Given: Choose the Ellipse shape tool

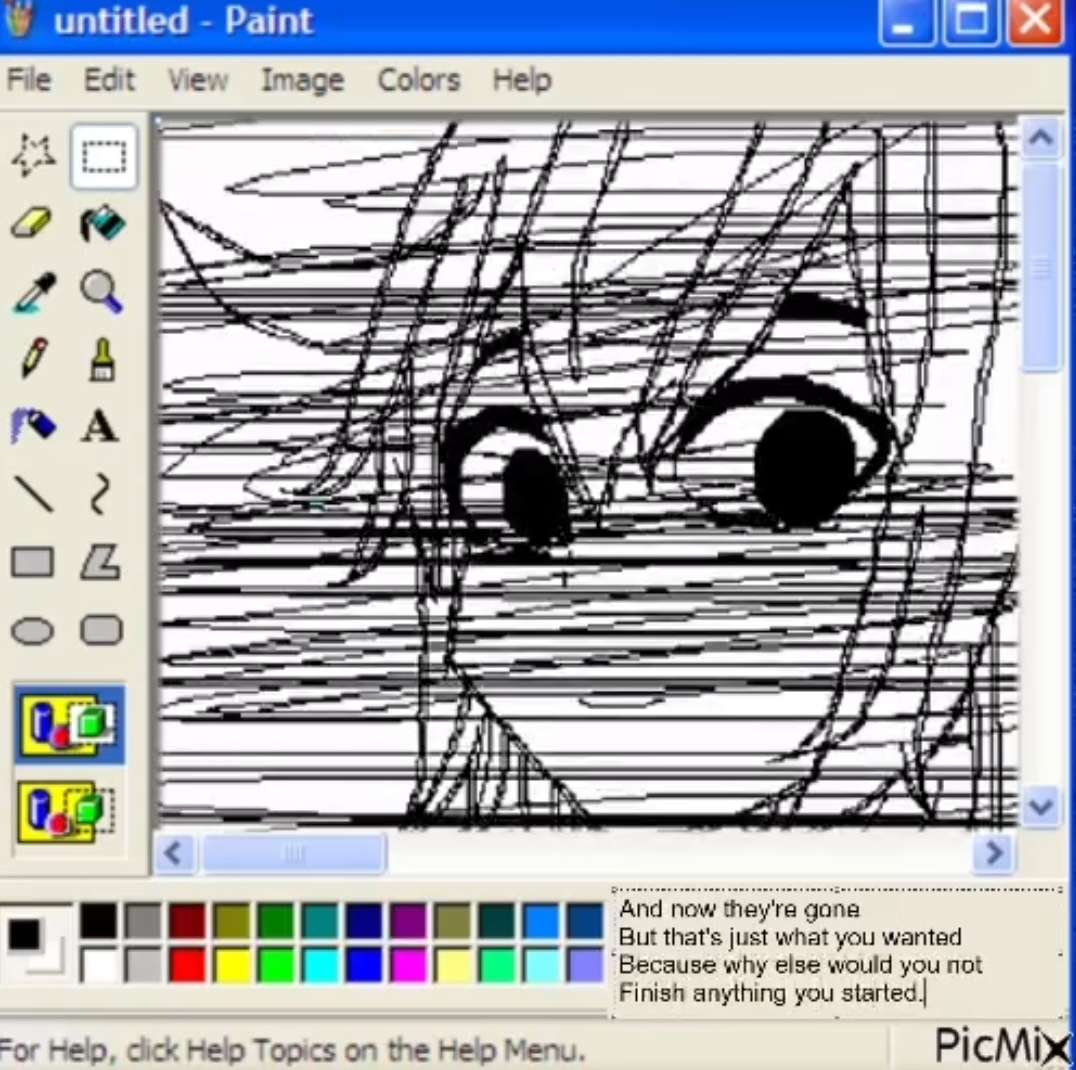Looking at the screenshot, I should coord(32,631).
